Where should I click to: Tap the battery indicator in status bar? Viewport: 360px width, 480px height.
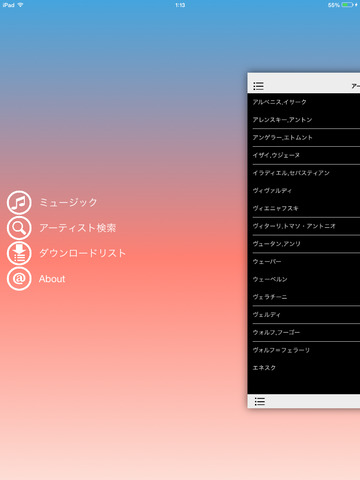tap(347, 5)
